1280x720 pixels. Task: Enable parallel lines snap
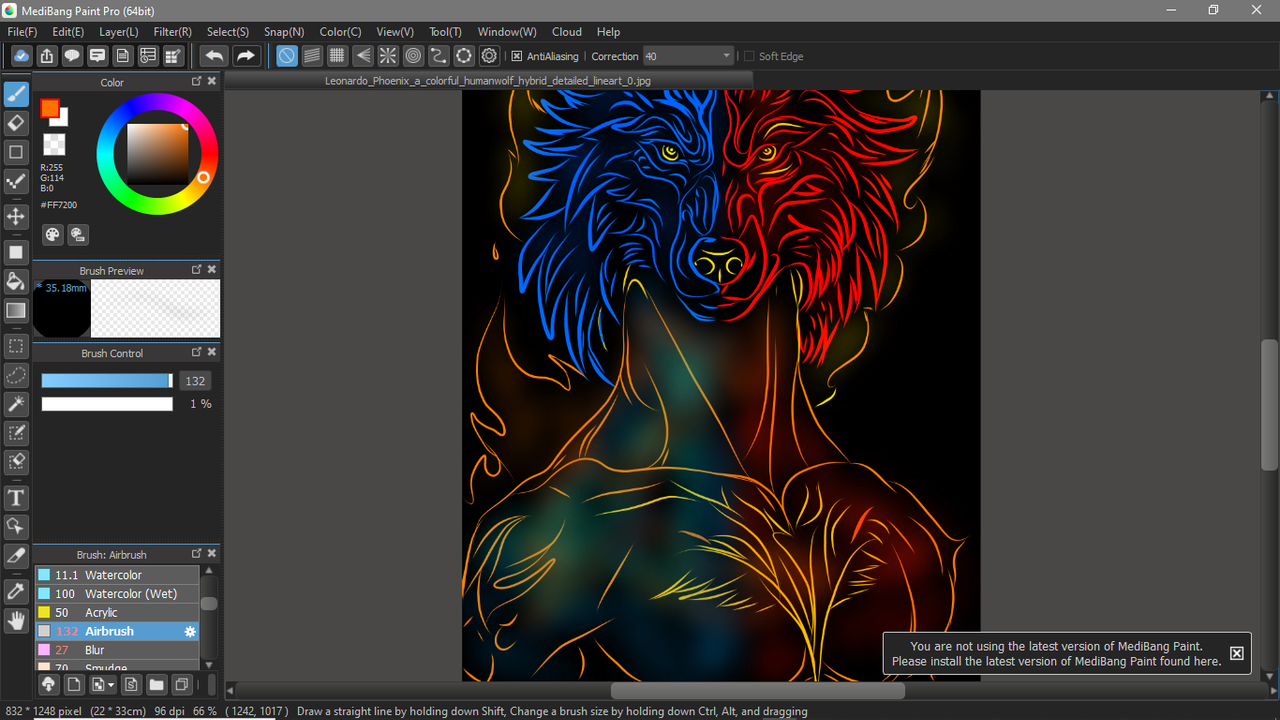click(x=312, y=56)
